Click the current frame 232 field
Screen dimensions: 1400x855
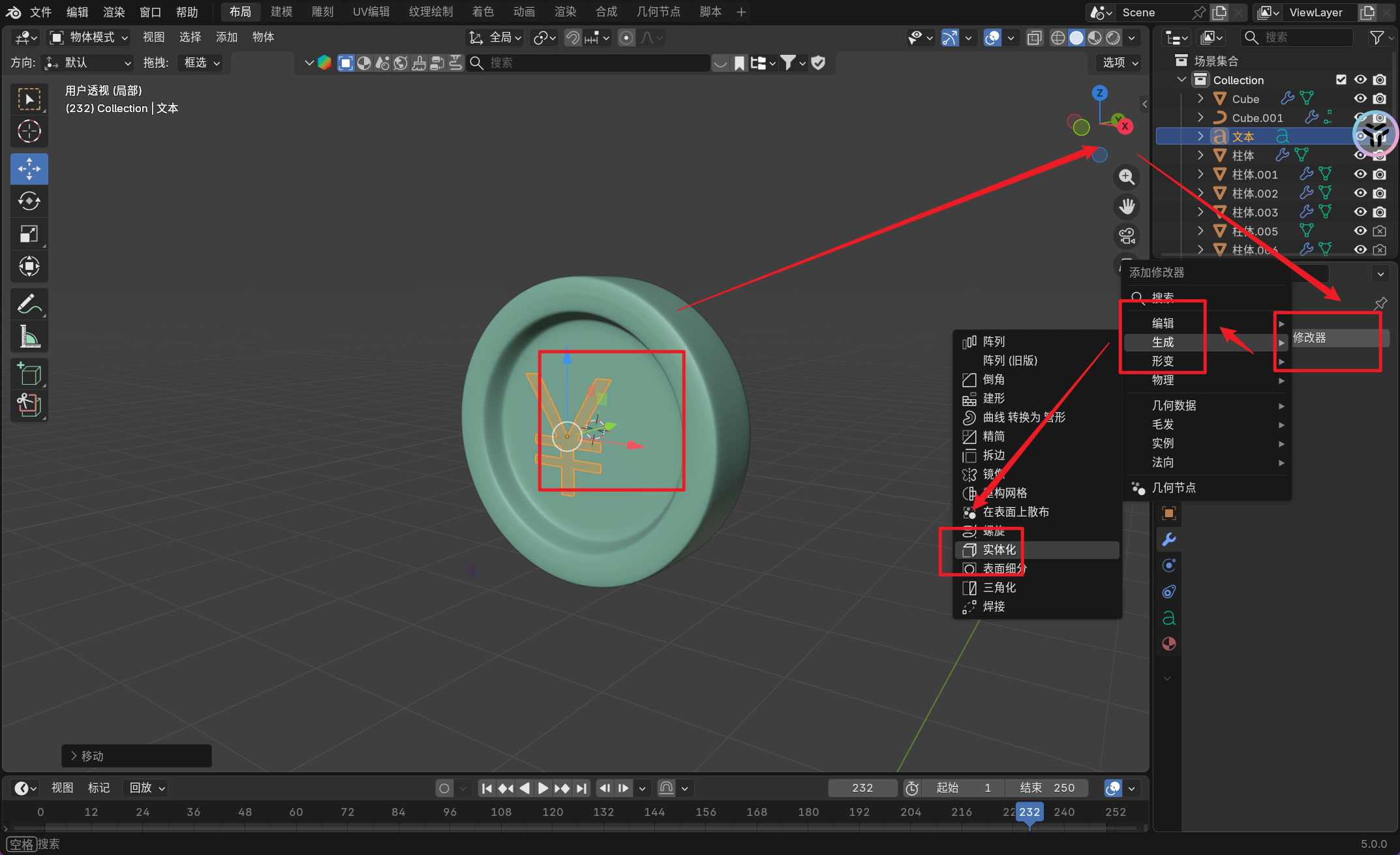pyautogui.click(x=862, y=788)
